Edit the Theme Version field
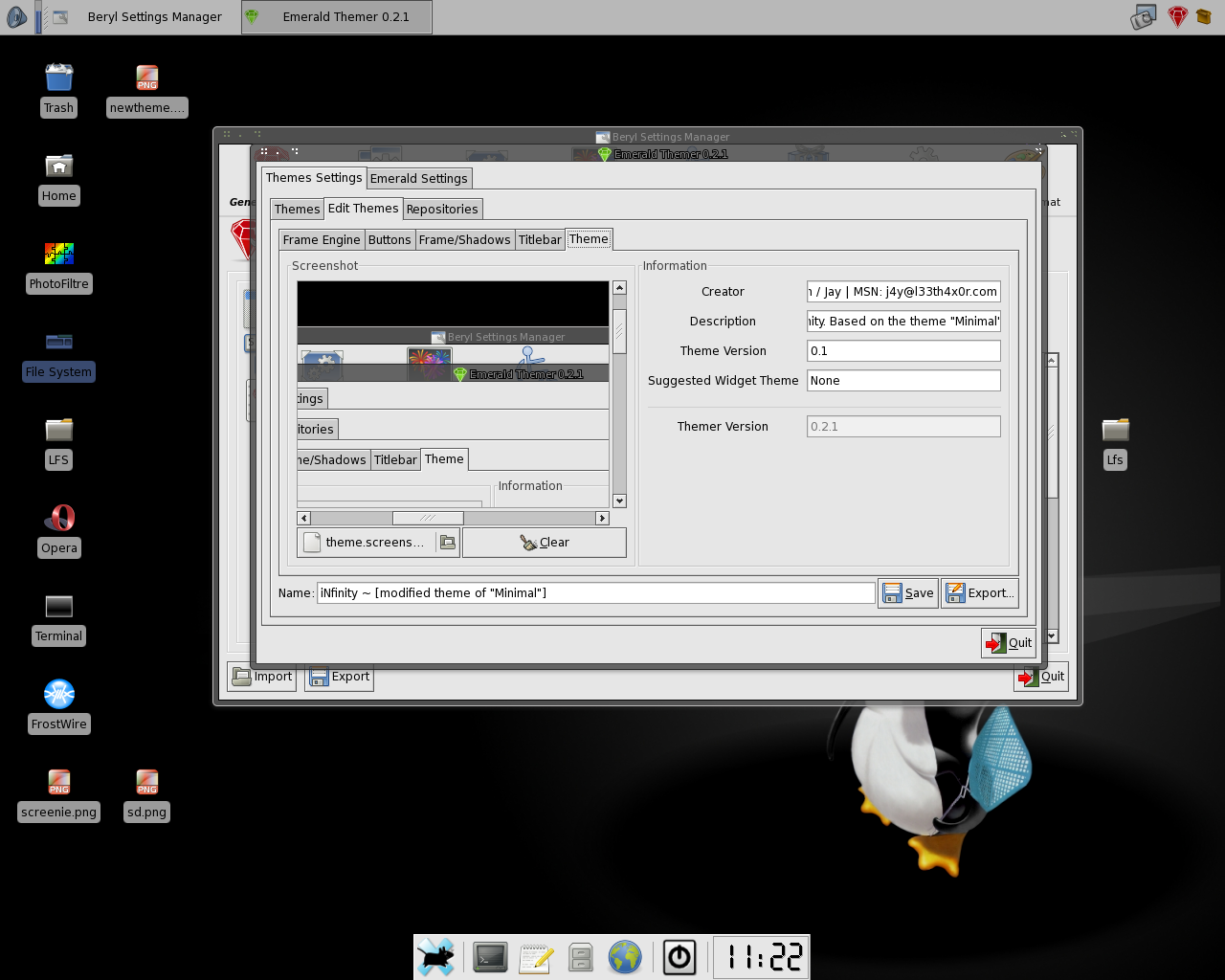 pyautogui.click(x=903, y=351)
